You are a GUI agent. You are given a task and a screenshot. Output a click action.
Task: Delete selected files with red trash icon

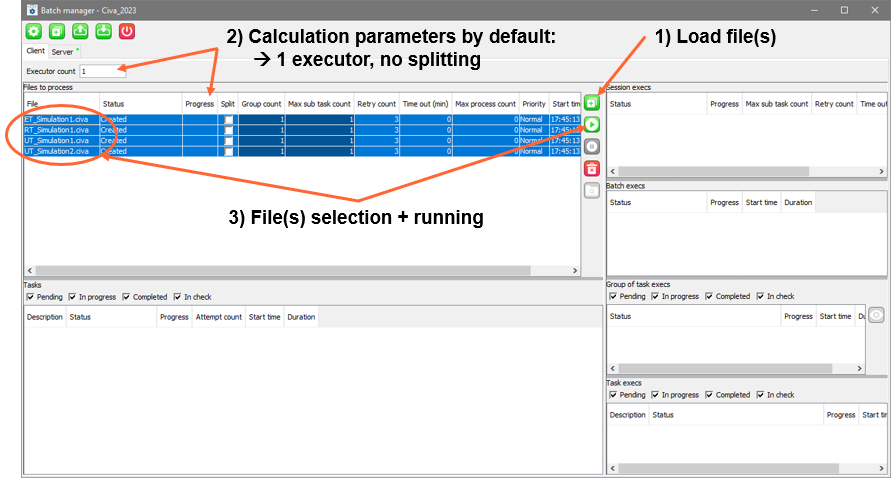pyautogui.click(x=592, y=169)
